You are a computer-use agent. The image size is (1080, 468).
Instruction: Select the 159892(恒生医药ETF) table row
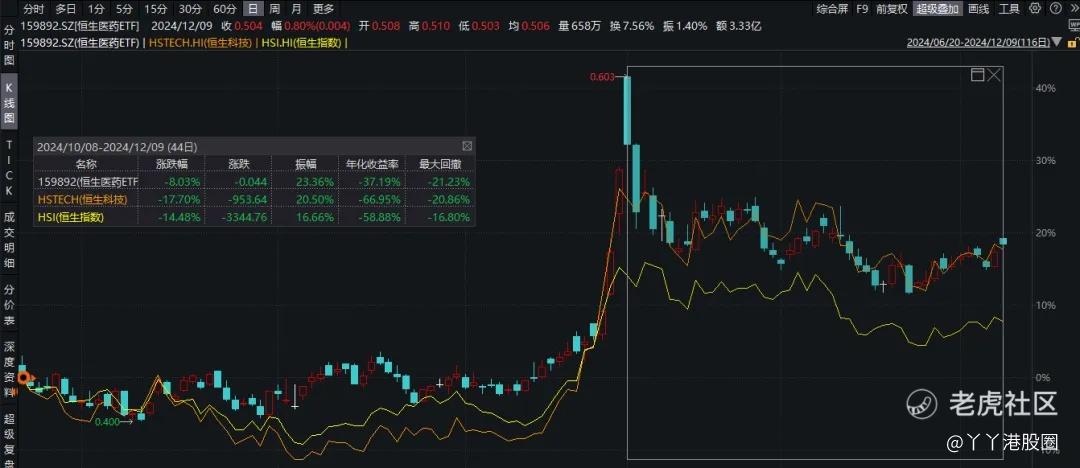[x=254, y=182]
